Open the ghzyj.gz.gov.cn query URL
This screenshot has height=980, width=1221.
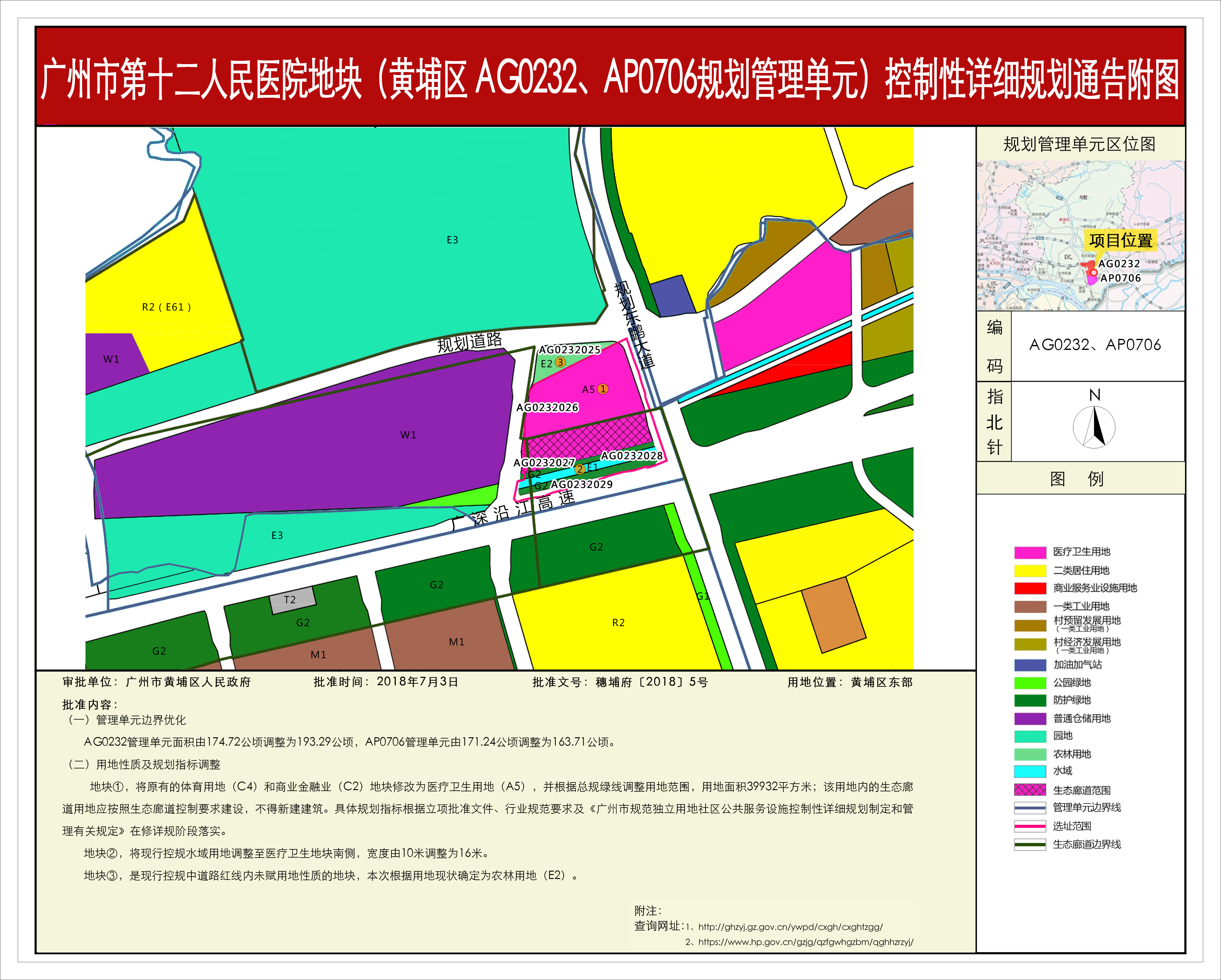tap(790, 927)
